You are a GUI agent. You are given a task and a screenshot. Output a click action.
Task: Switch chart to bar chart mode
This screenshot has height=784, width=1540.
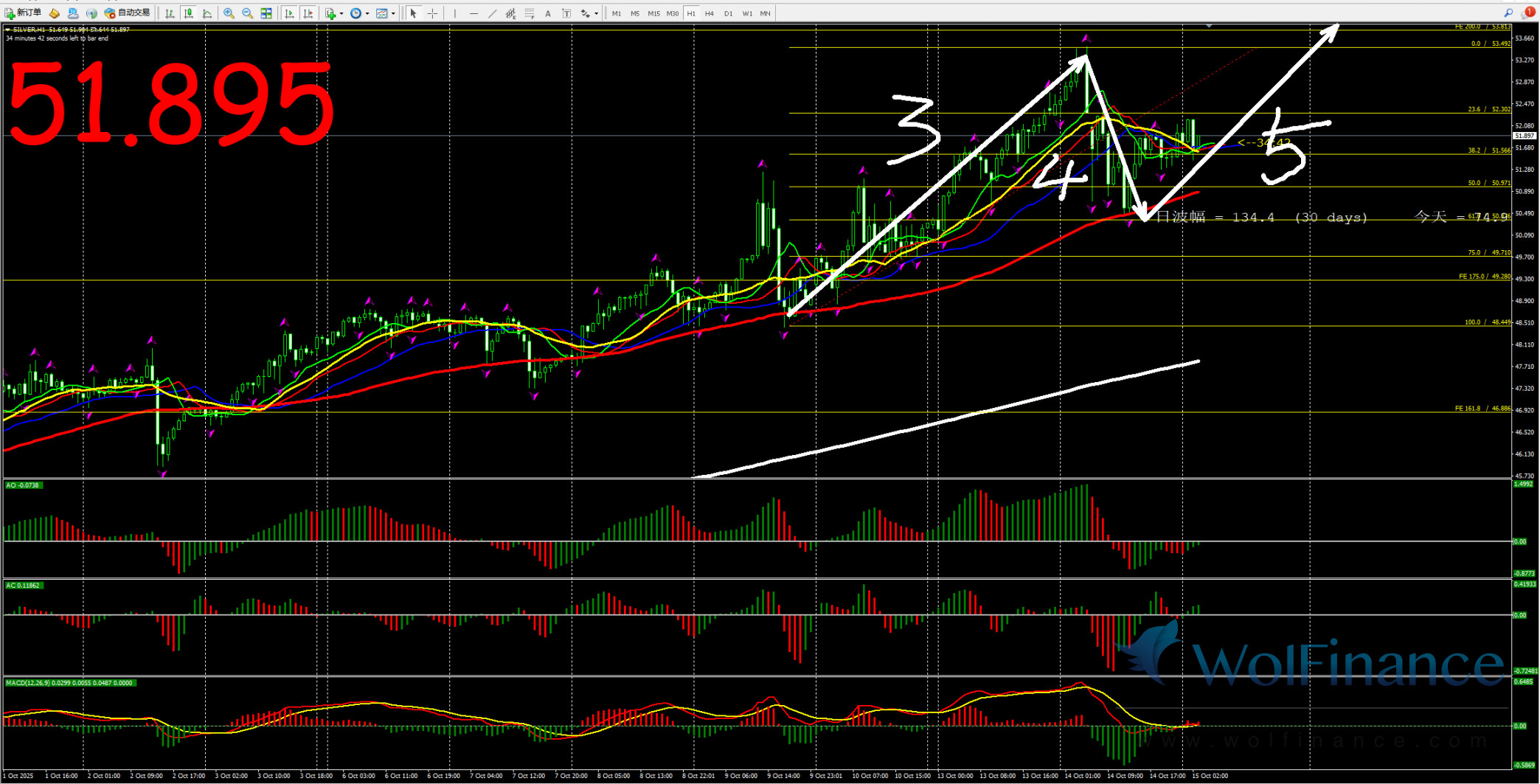pyautogui.click(x=170, y=13)
